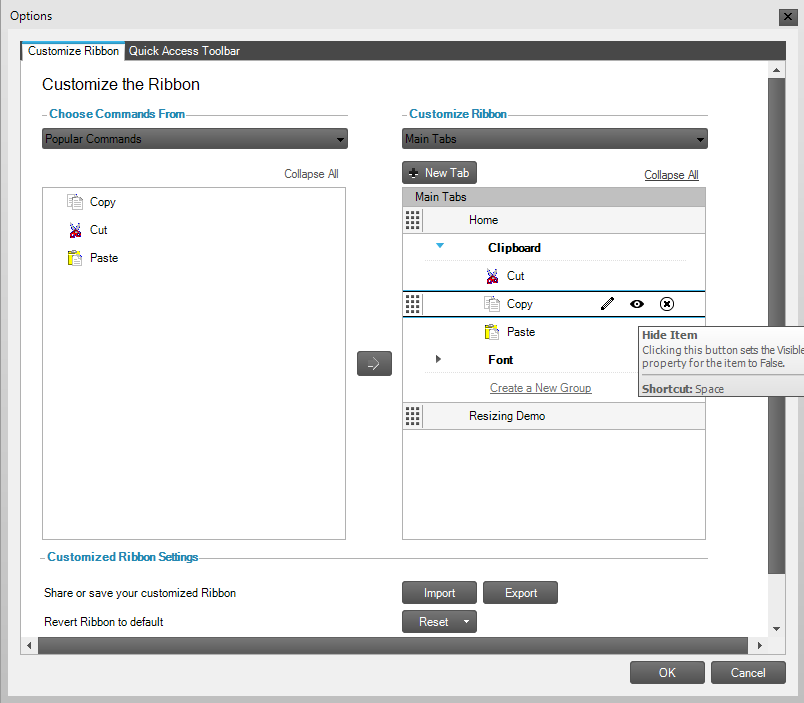Collapse the Clipboard group
This screenshot has height=703, width=804.
click(440, 246)
